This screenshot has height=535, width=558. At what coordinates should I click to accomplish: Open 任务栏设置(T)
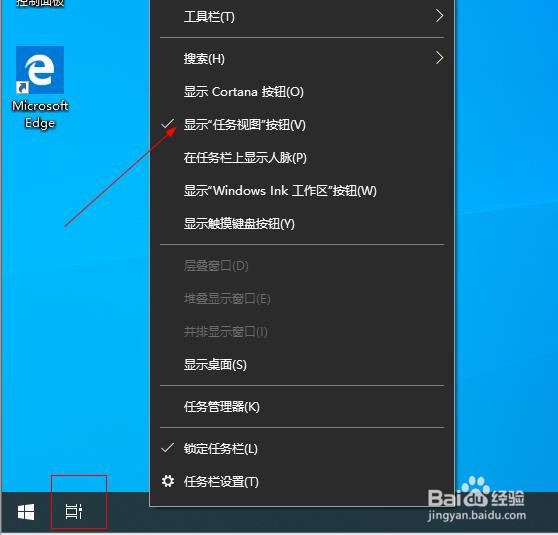302,482
